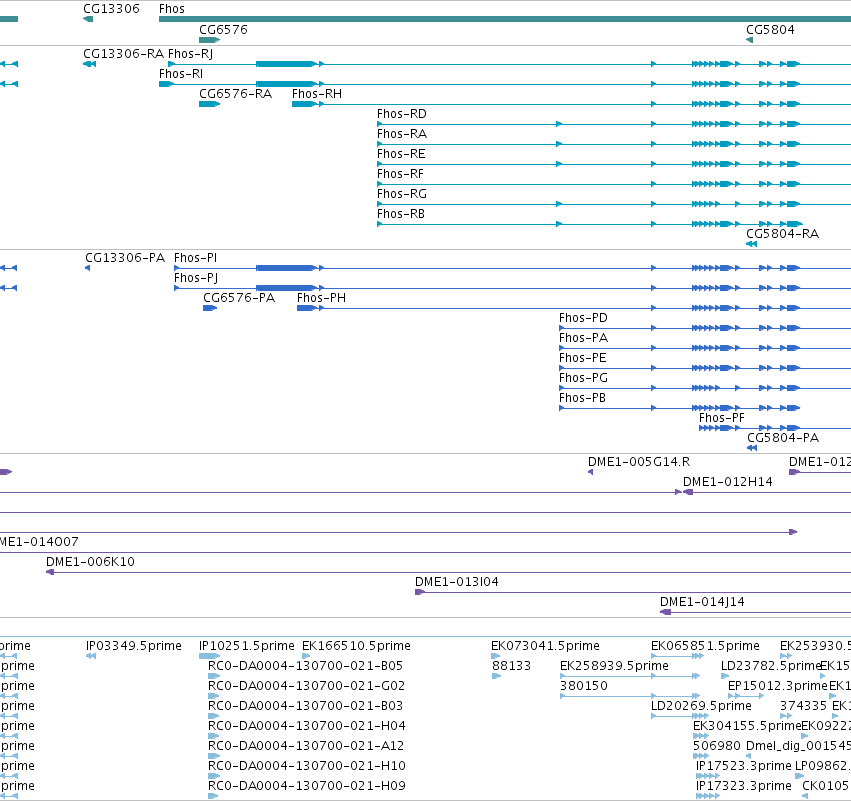Select the CG5804-RA transcript label
This screenshot has width=851, height=801.
click(x=783, y=233)
